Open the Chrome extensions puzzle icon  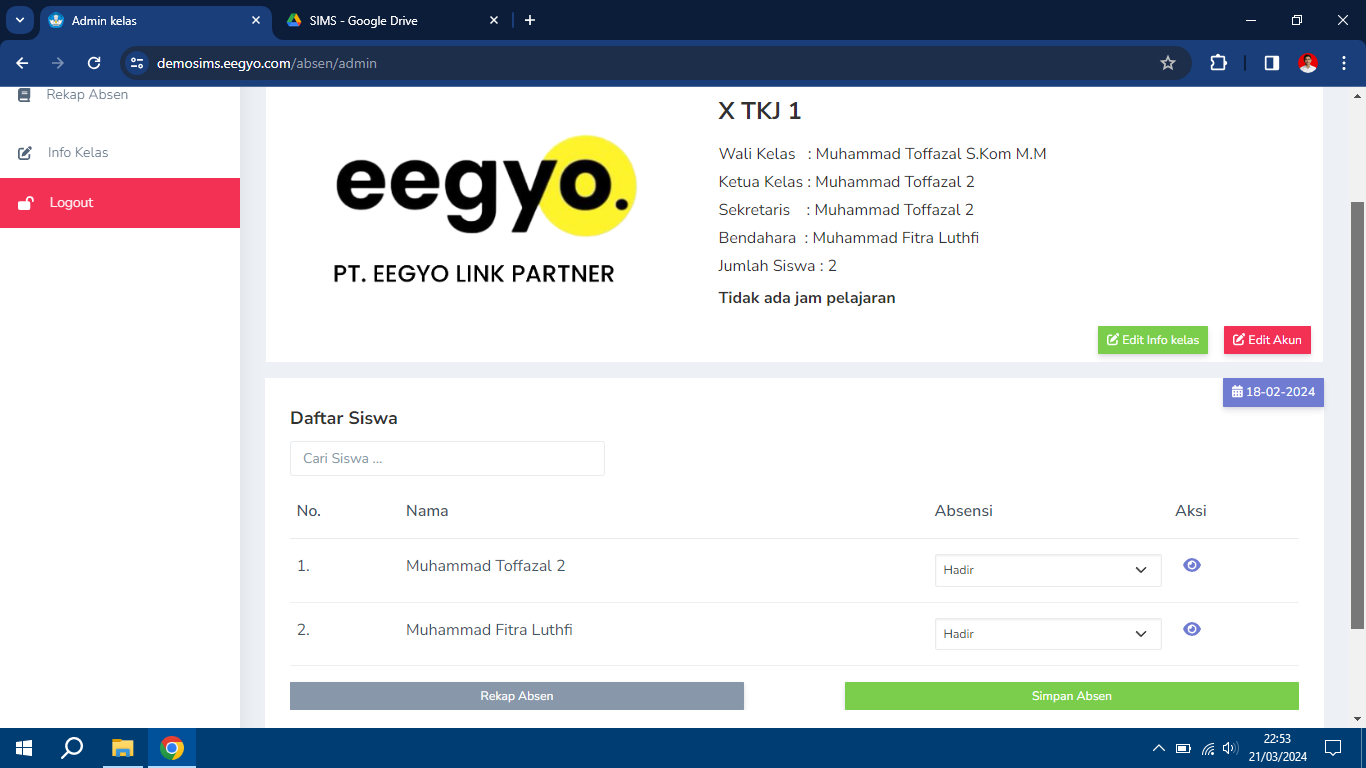(1218, 63)
